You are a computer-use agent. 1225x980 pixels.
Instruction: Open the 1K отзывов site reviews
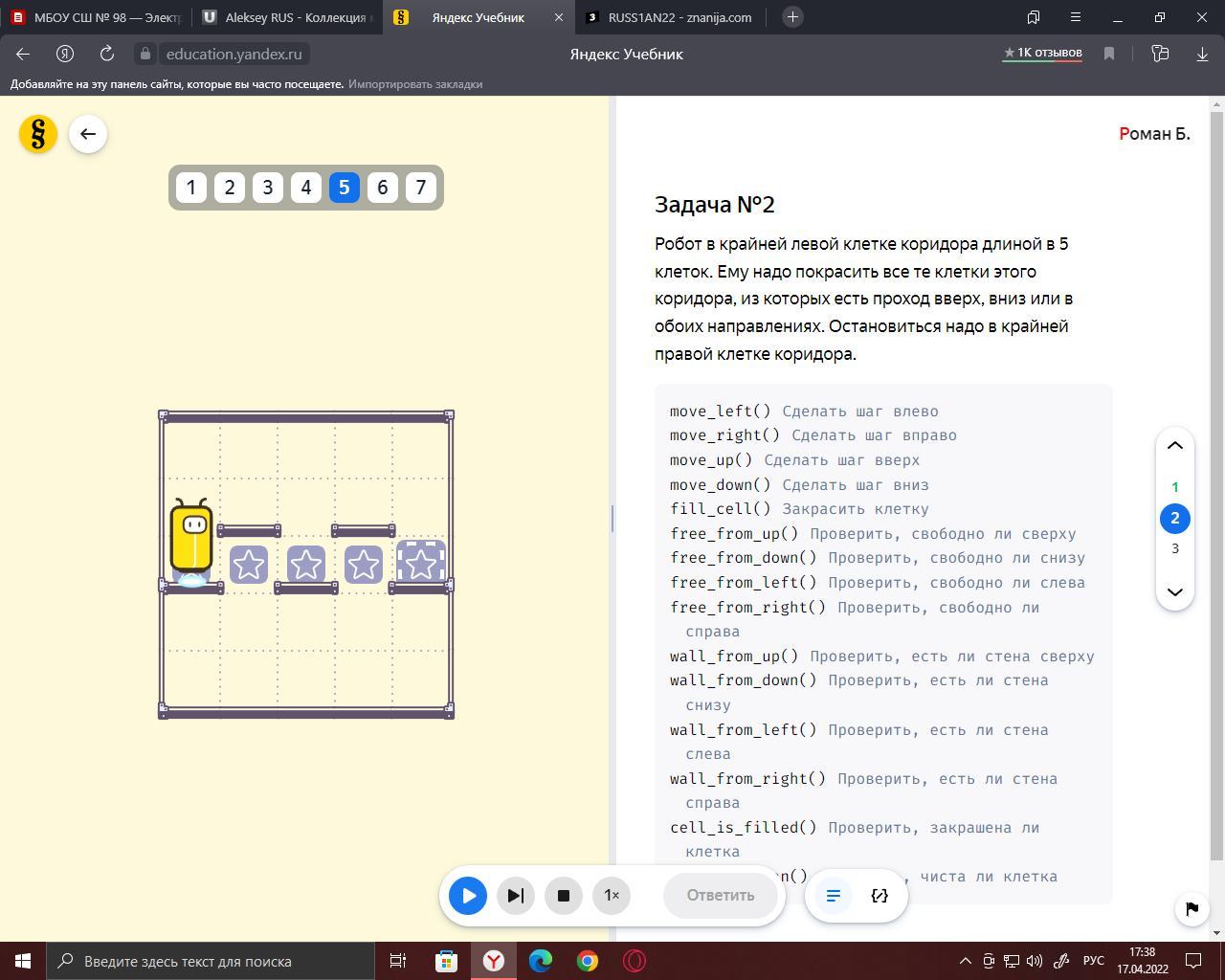[x=1042, y=53]
